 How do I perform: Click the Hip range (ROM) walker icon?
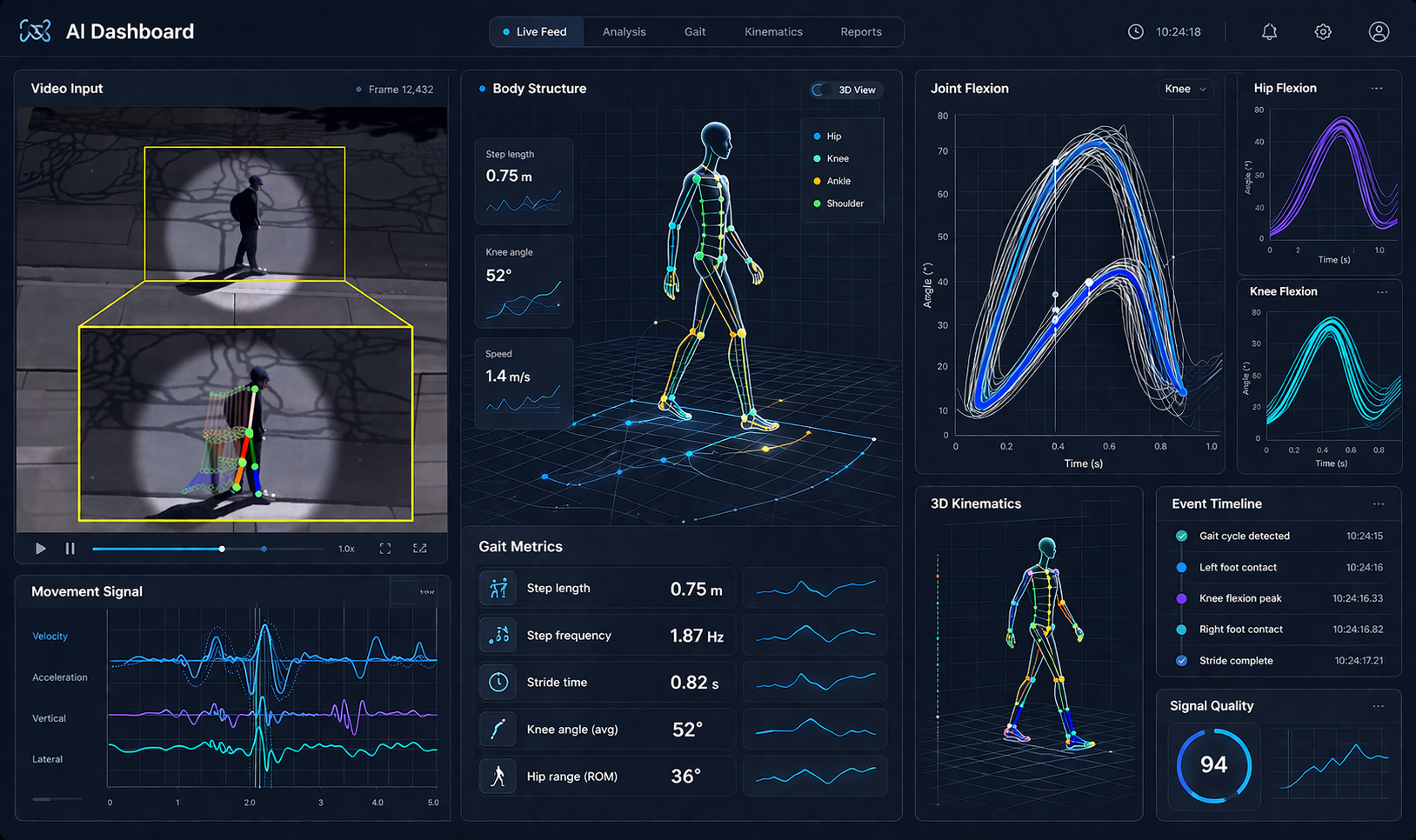point(498,777)
